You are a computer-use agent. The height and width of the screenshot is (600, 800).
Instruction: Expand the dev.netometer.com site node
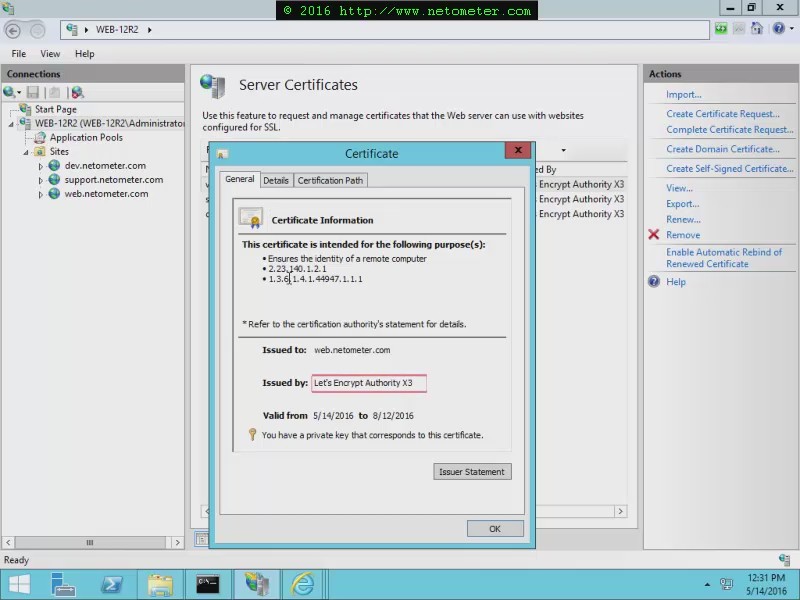click(41, 166)
